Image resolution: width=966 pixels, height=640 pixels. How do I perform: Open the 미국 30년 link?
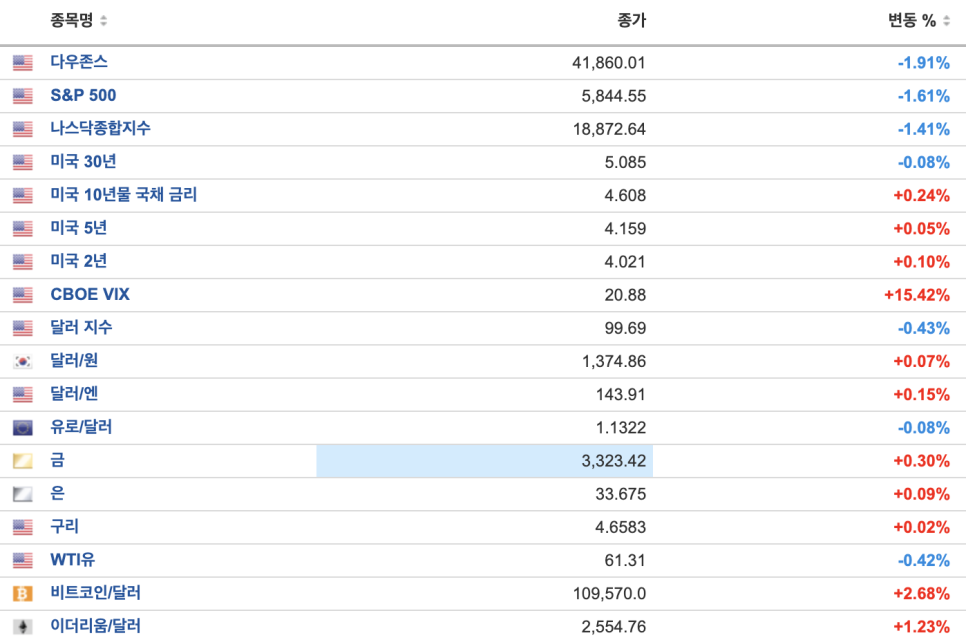pos(84,161)
